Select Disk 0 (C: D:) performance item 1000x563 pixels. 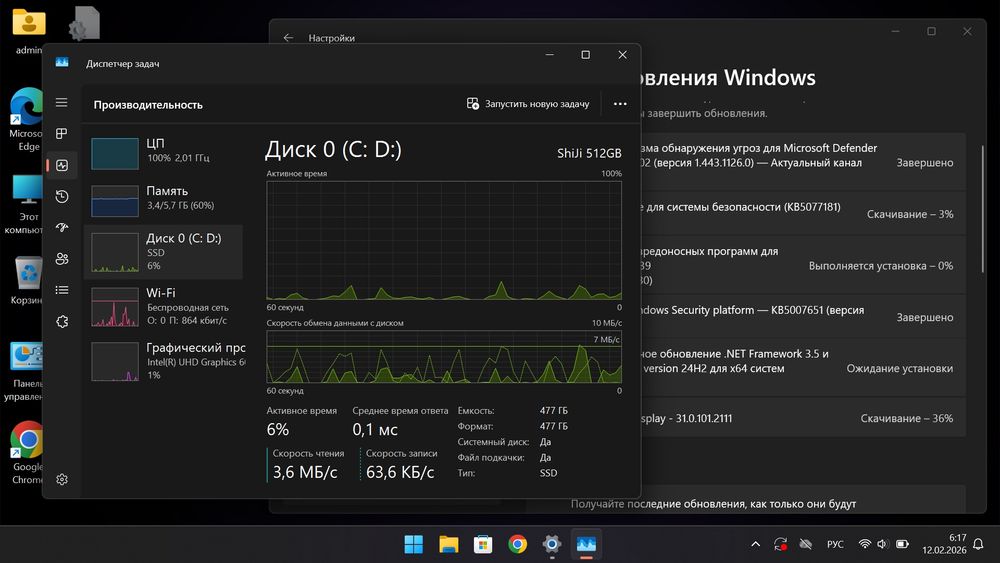(x=164, y=252)
